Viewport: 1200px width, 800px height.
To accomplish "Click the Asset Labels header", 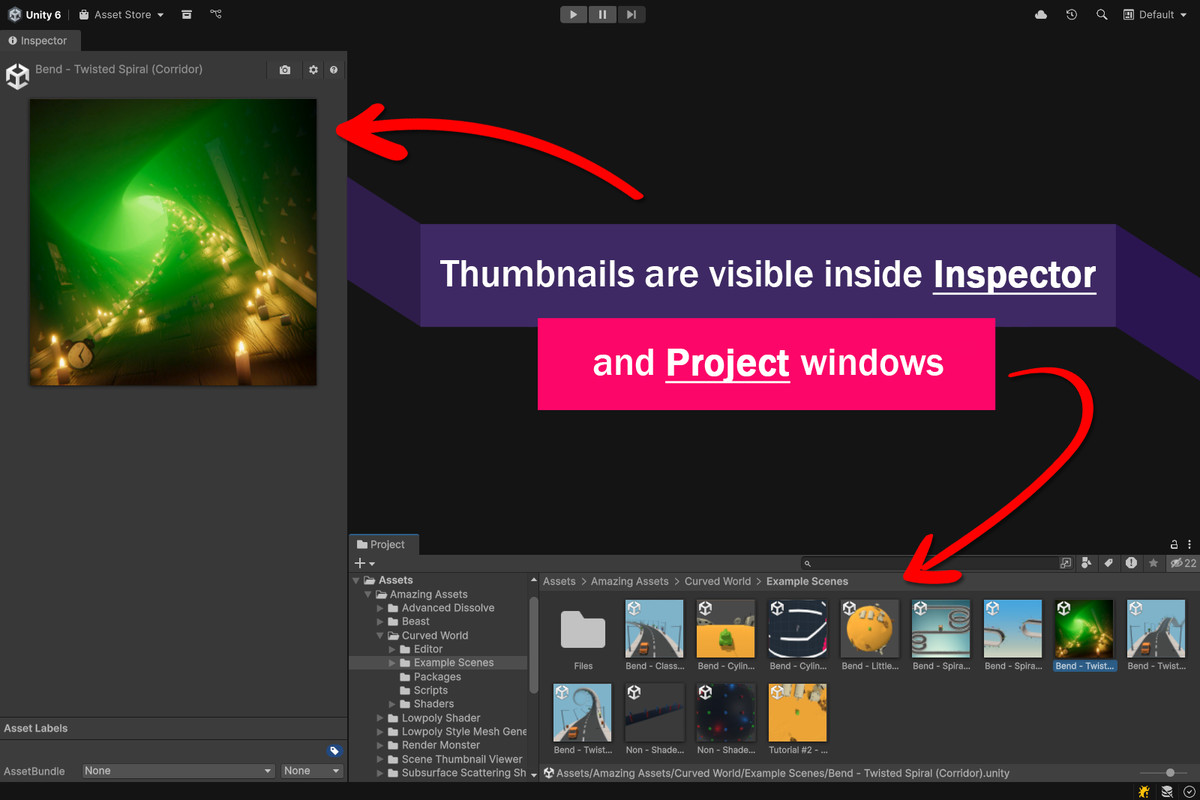I will 36,728.
